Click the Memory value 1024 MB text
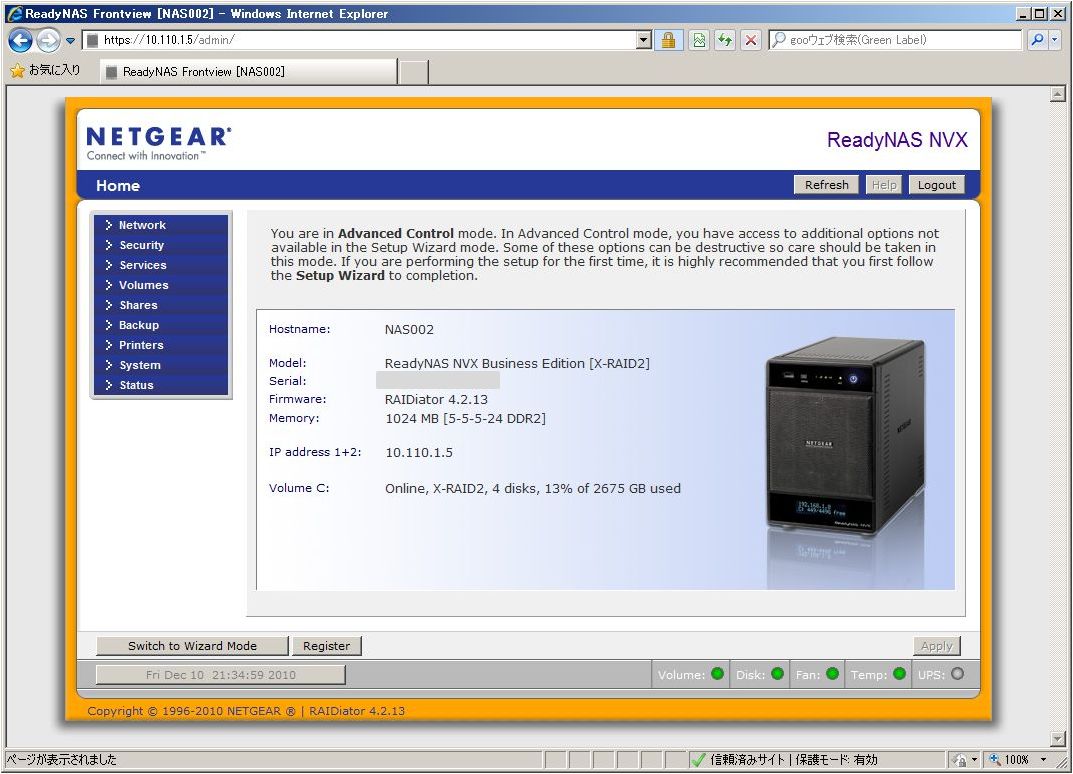The width and height of the screenshot is (1073, 774). tap(465, 418)
